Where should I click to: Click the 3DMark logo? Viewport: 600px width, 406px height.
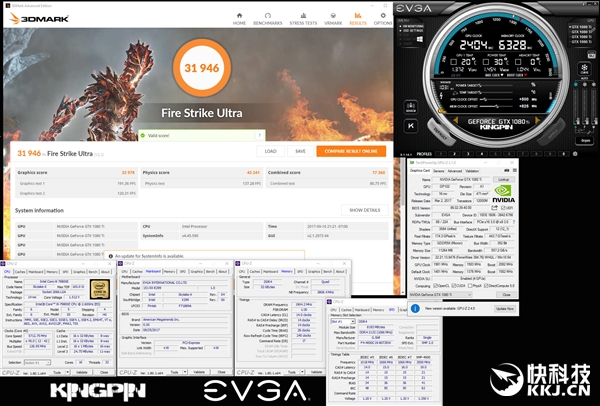[39, 18]
